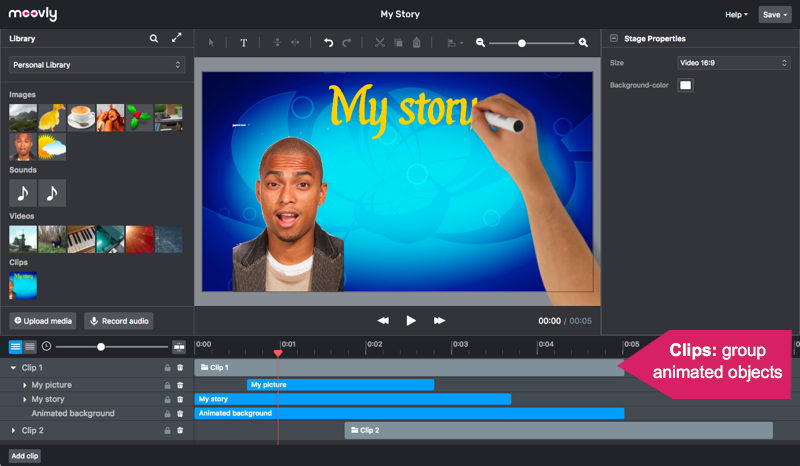Search the library with magnifier icon

click(154, 38)
